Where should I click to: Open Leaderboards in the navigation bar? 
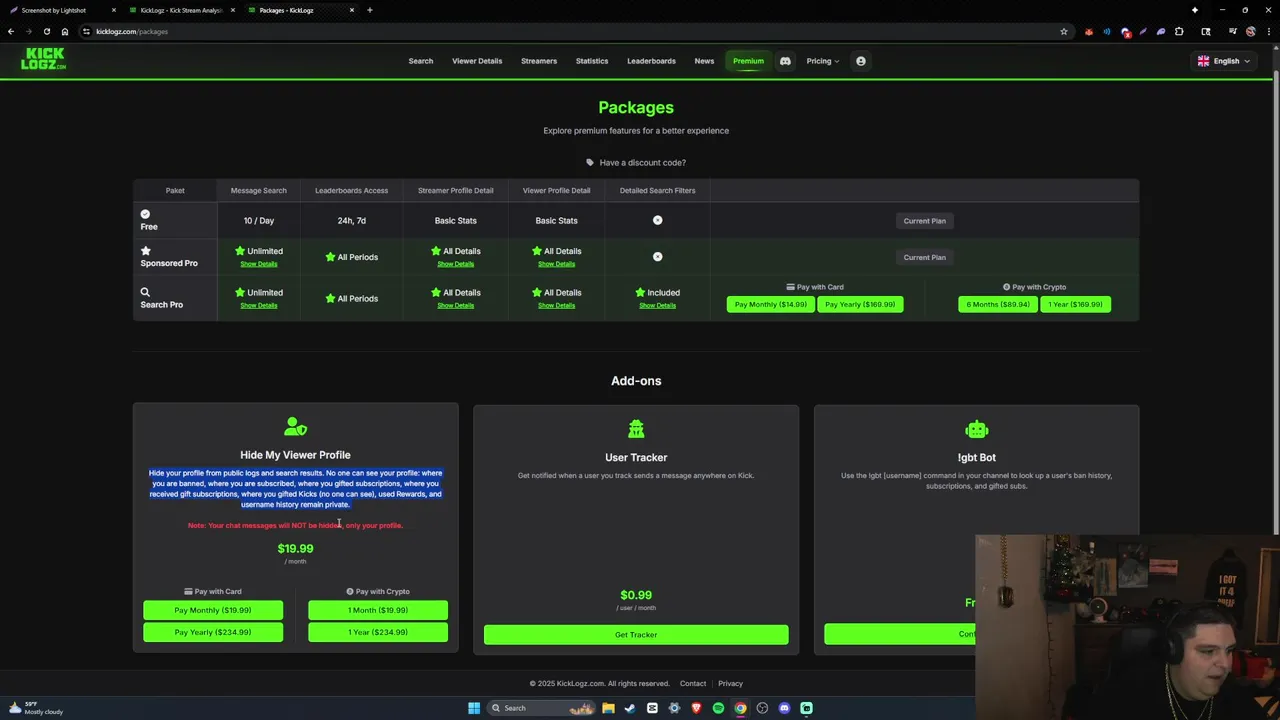pos(651,61)
